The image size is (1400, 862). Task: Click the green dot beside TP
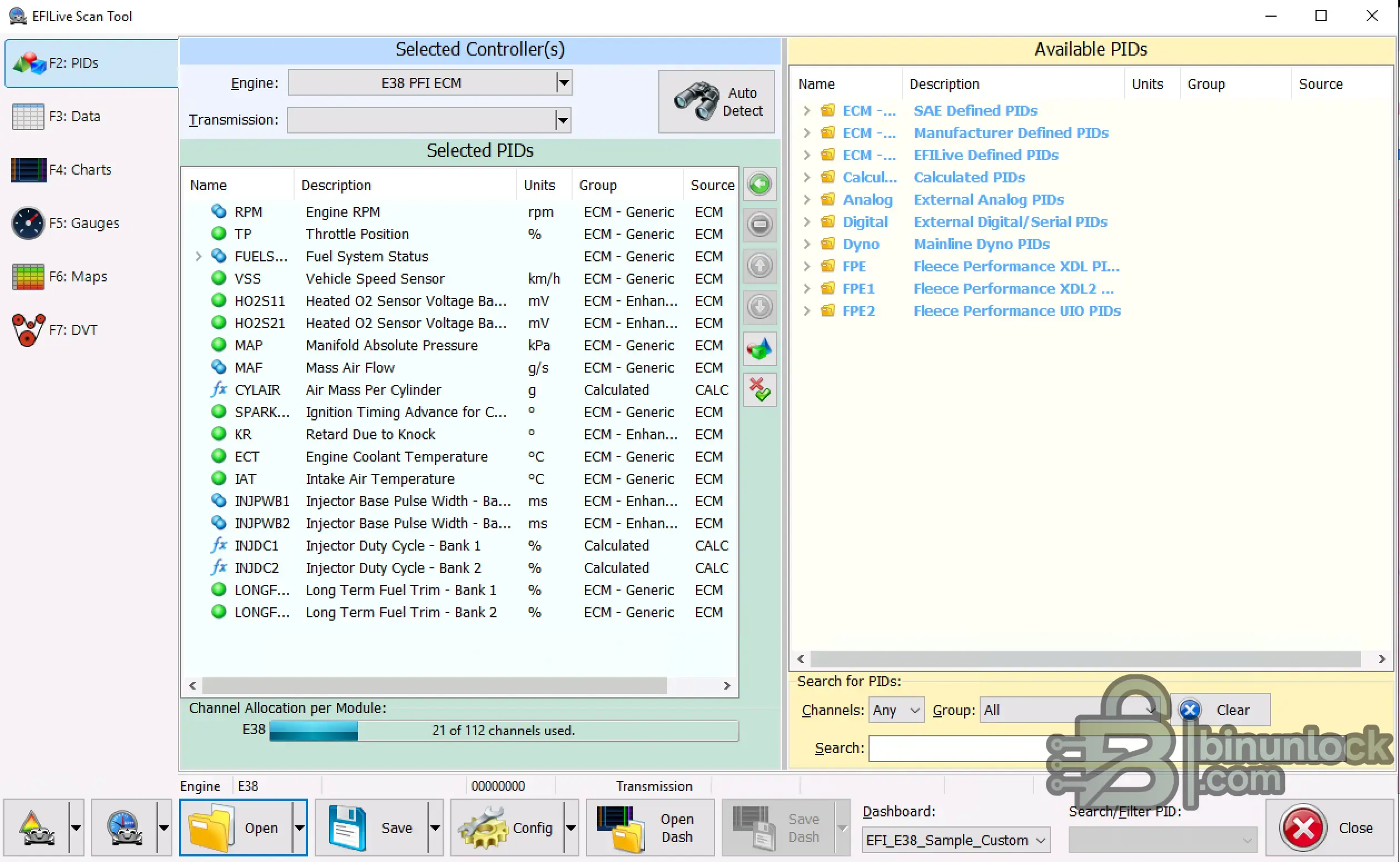pyautogui.click(x=219, y=234)
